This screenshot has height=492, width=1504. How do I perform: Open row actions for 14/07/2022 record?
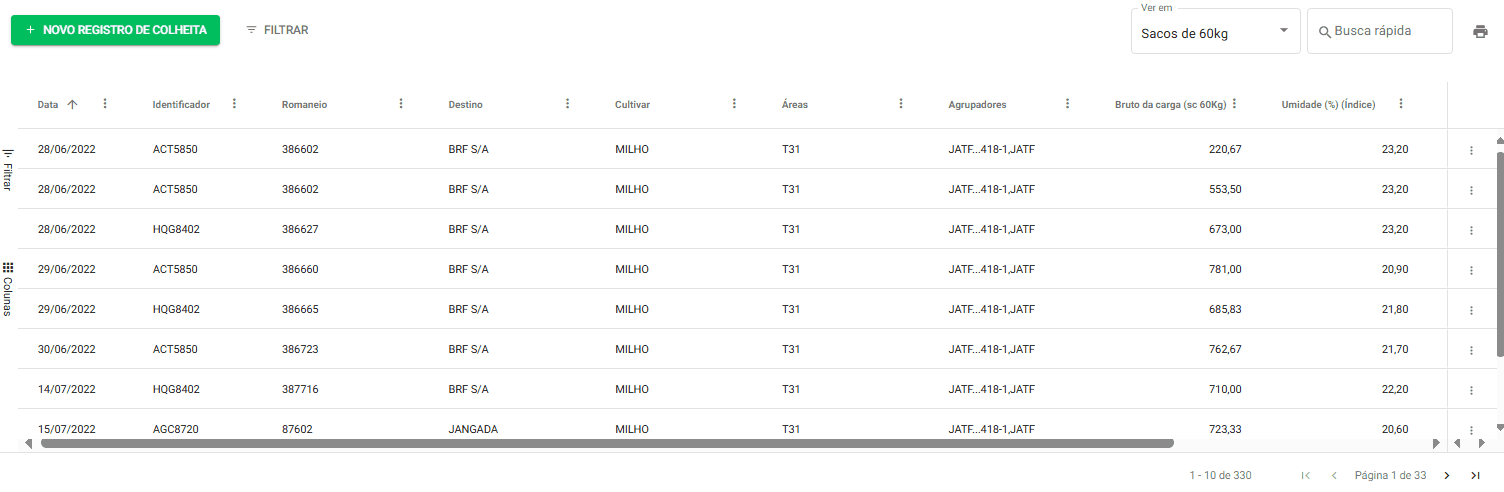(1471, 390)
